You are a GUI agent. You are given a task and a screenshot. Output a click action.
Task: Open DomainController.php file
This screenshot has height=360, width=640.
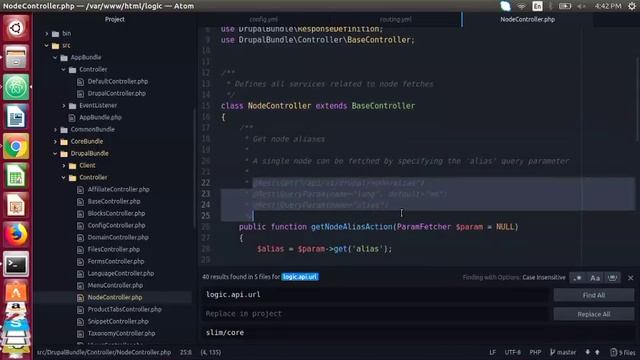[x=118, y=237]
